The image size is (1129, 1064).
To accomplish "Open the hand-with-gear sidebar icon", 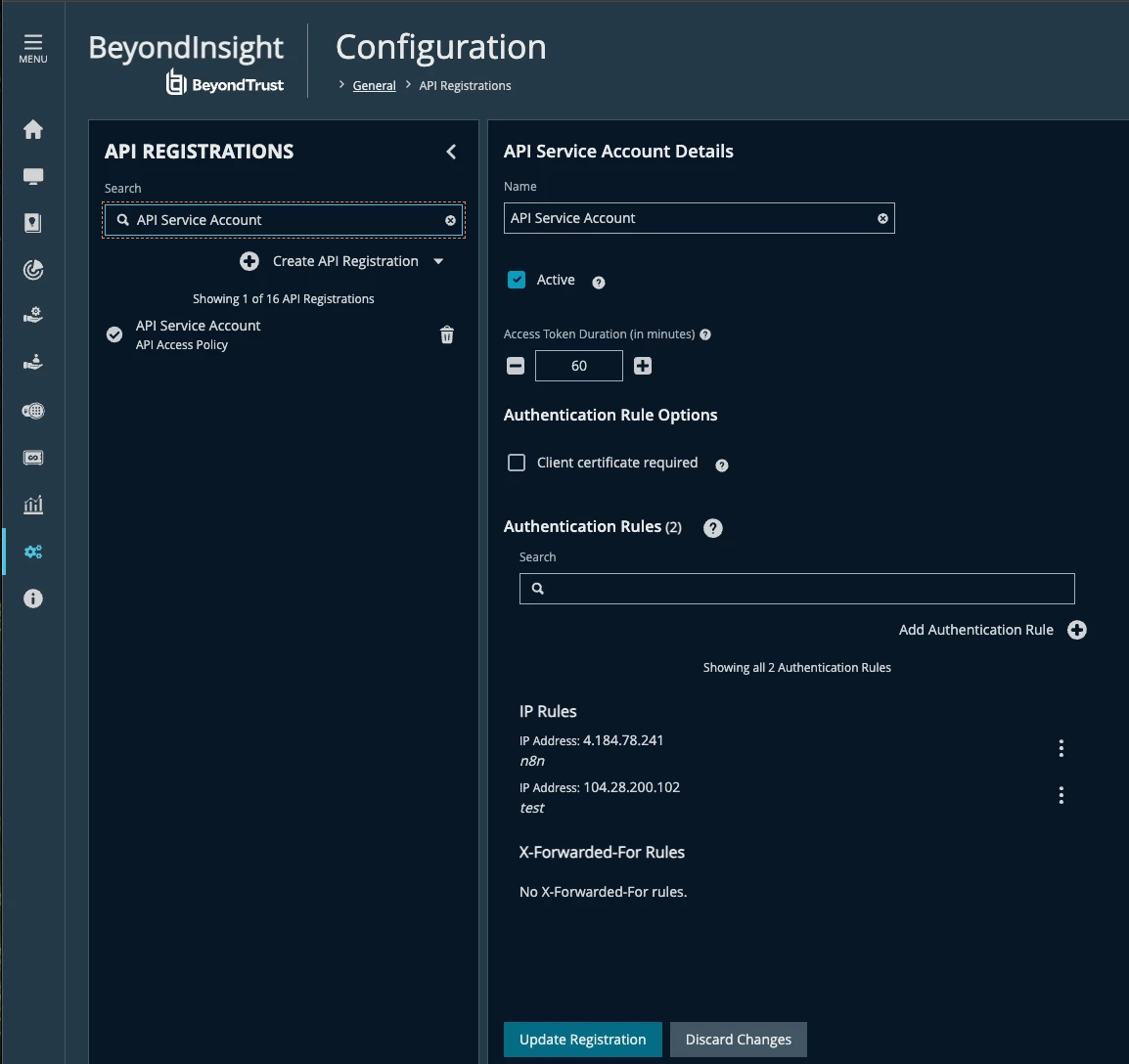I will pyautogui.click(x=33, y=315).
